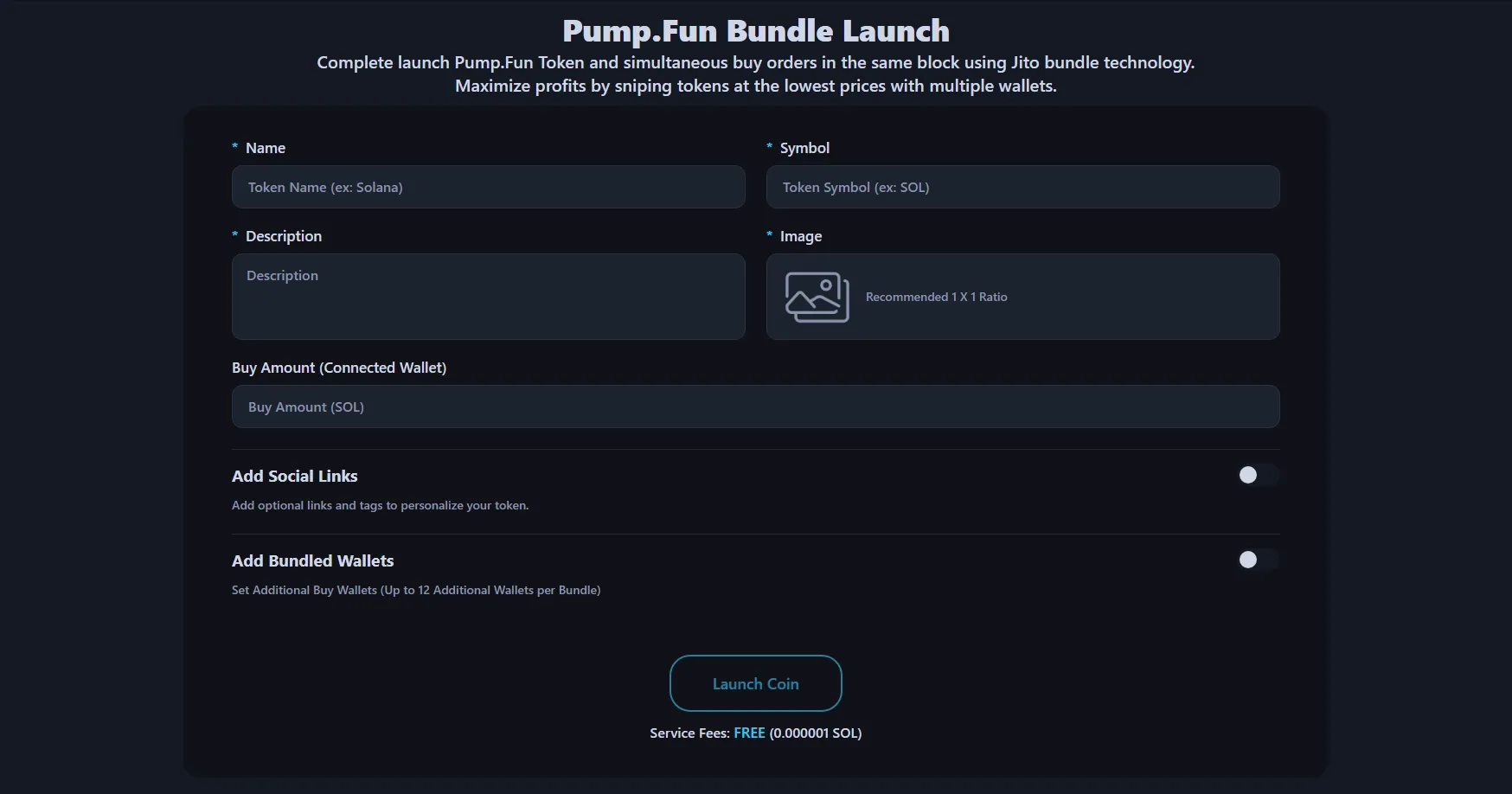Focus the Token Name input field
Viewport: 1512px width, 794px height.
(488, 187)
